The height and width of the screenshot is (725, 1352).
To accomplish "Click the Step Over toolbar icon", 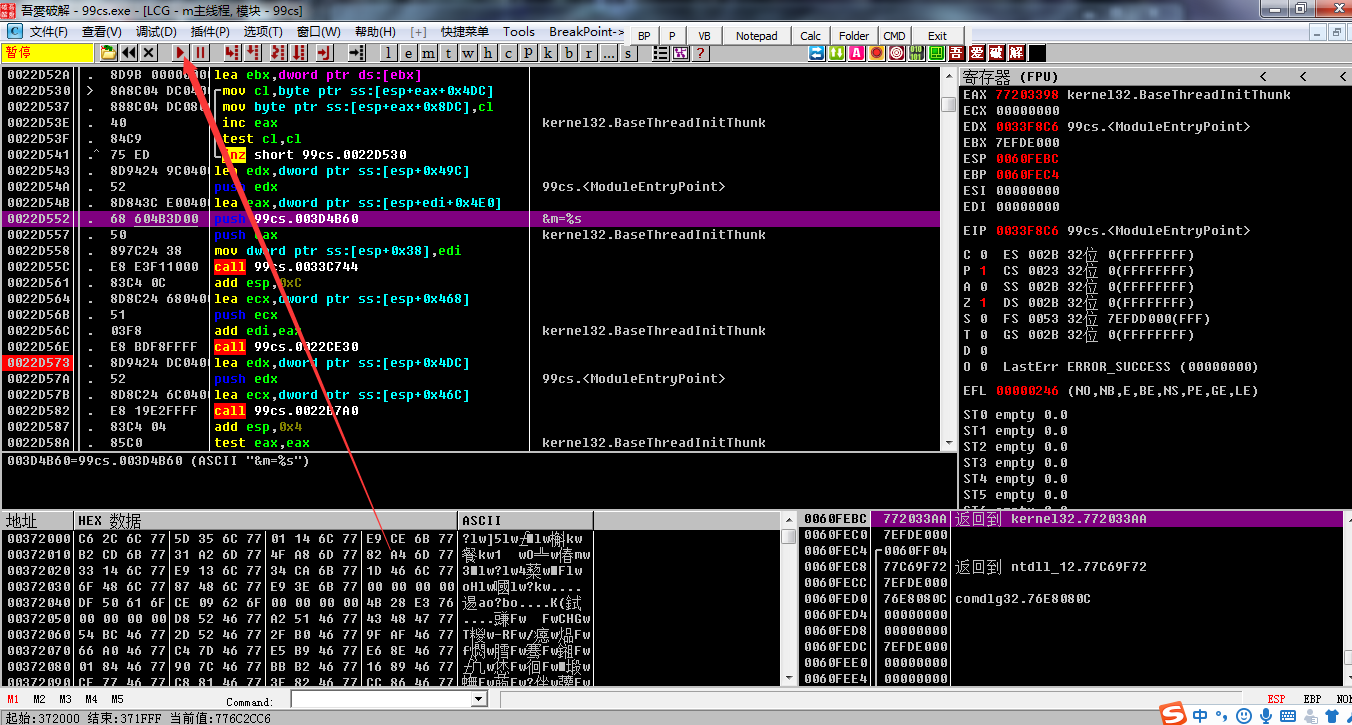I will pos(253,53).
